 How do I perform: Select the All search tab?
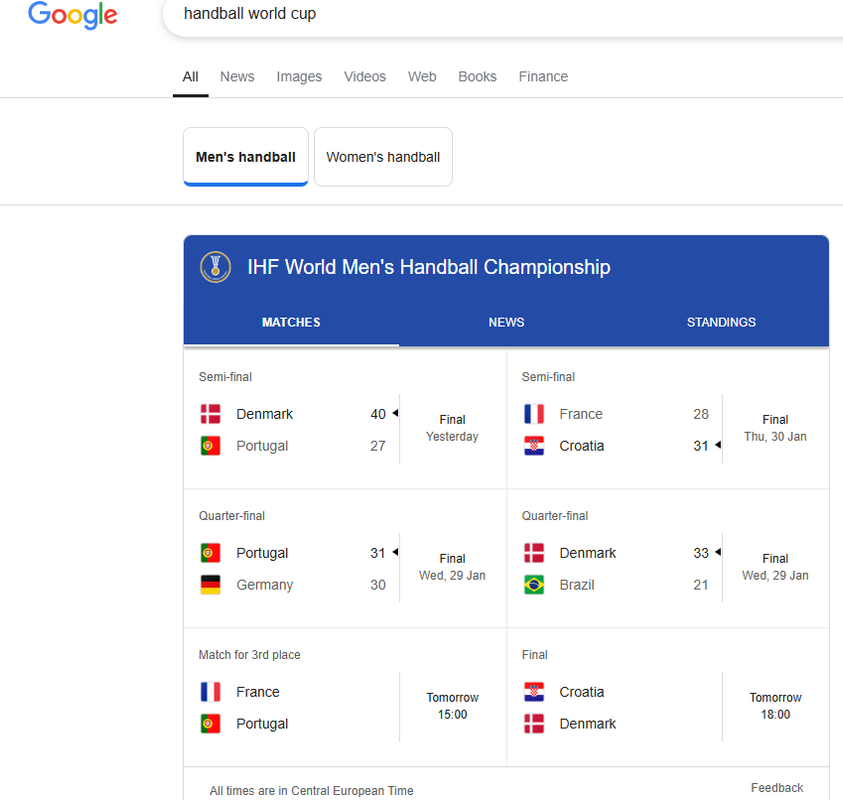point(190,76)
